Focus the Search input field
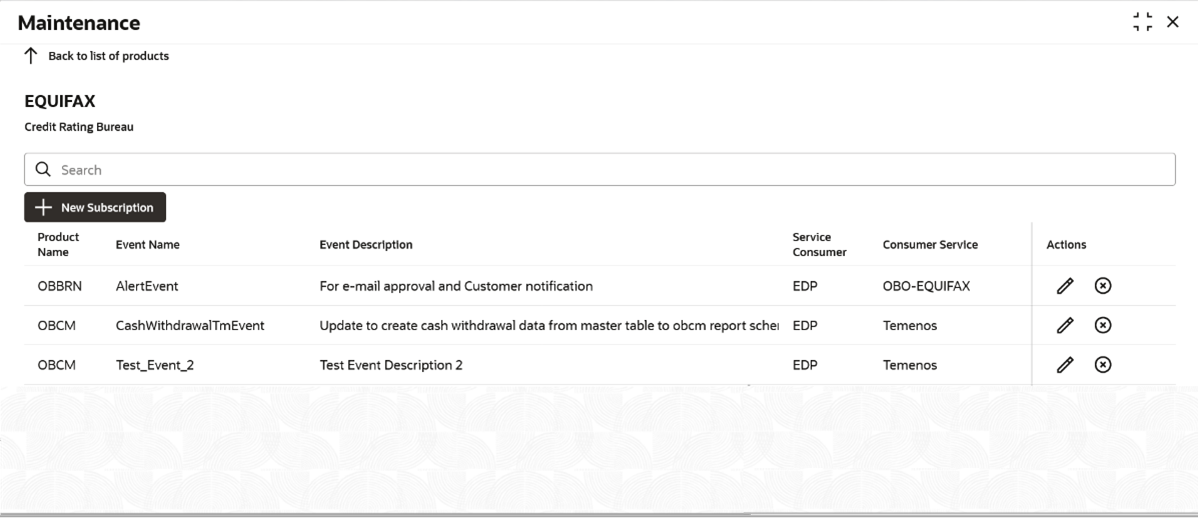 click(600, 170)
